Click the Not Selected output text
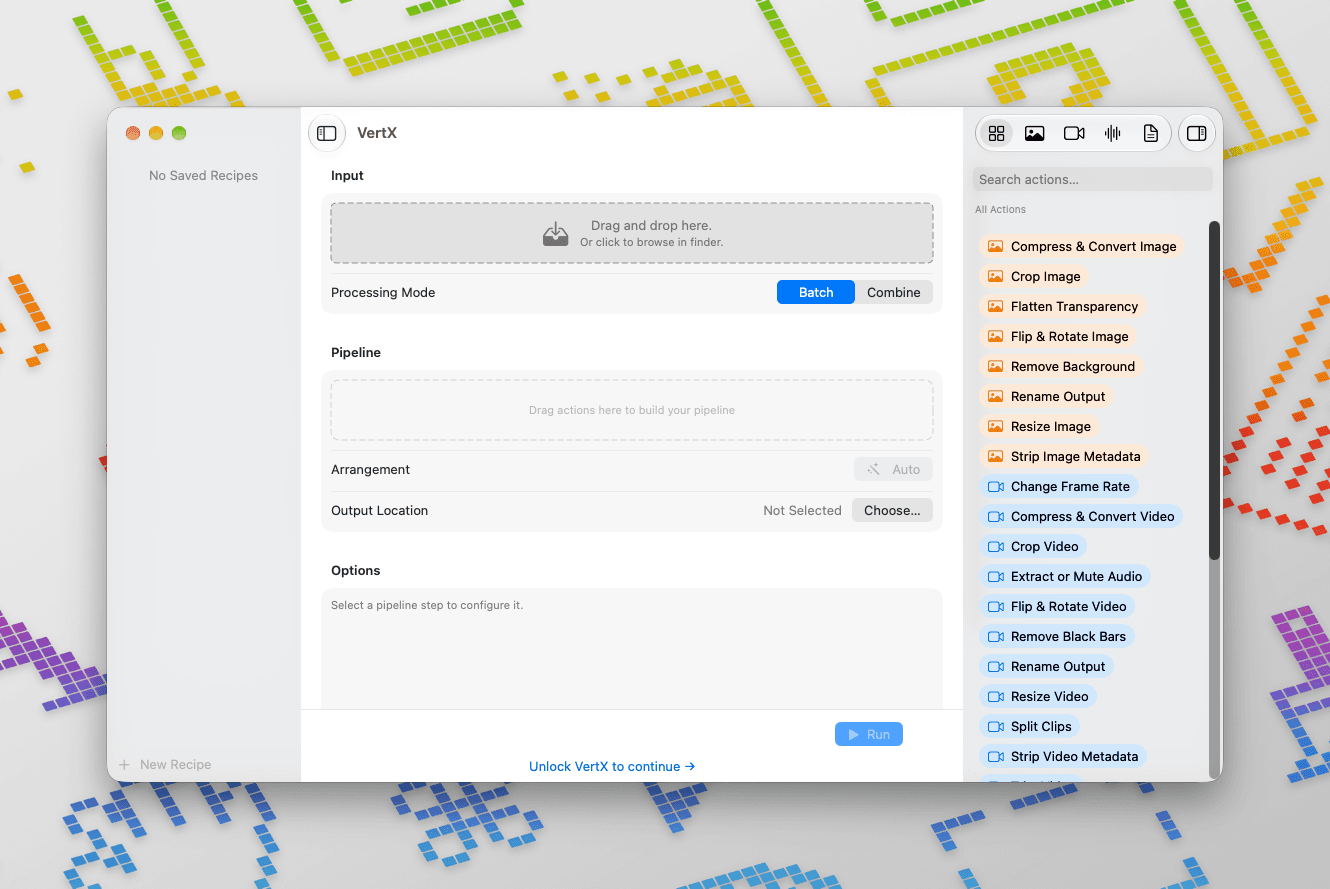 [802, 510]
